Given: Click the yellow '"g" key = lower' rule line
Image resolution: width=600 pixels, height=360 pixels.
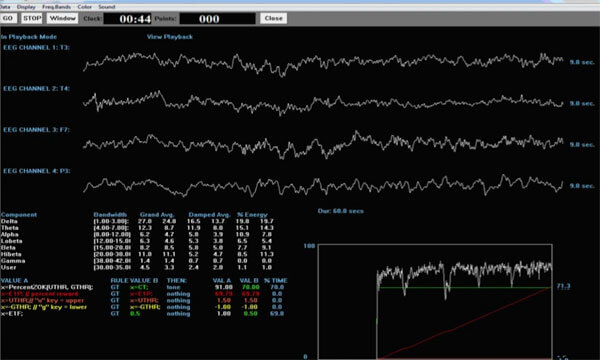Looking at the screenshot, I should point(44,307).
